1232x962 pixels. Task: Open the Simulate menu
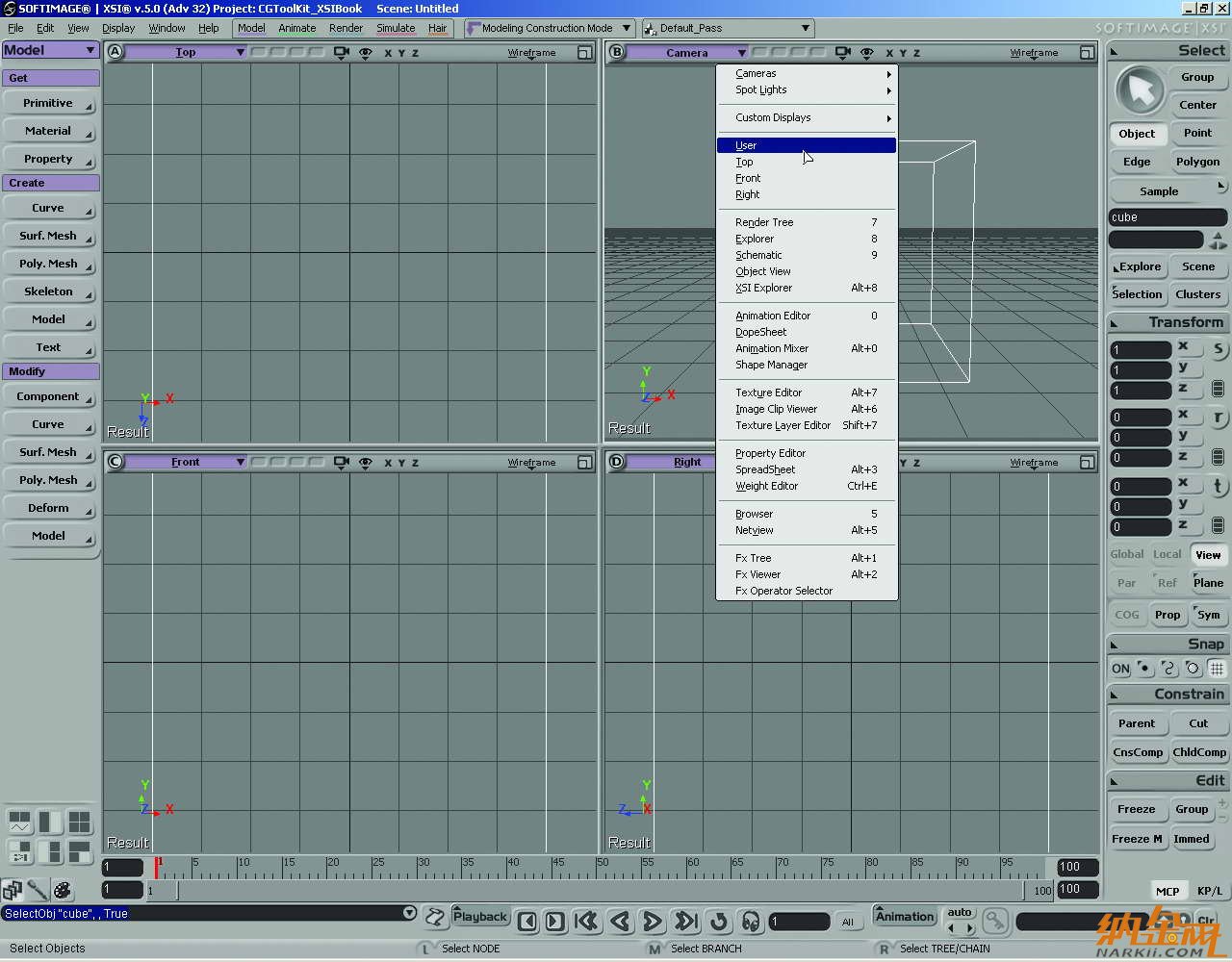[396, 28]
